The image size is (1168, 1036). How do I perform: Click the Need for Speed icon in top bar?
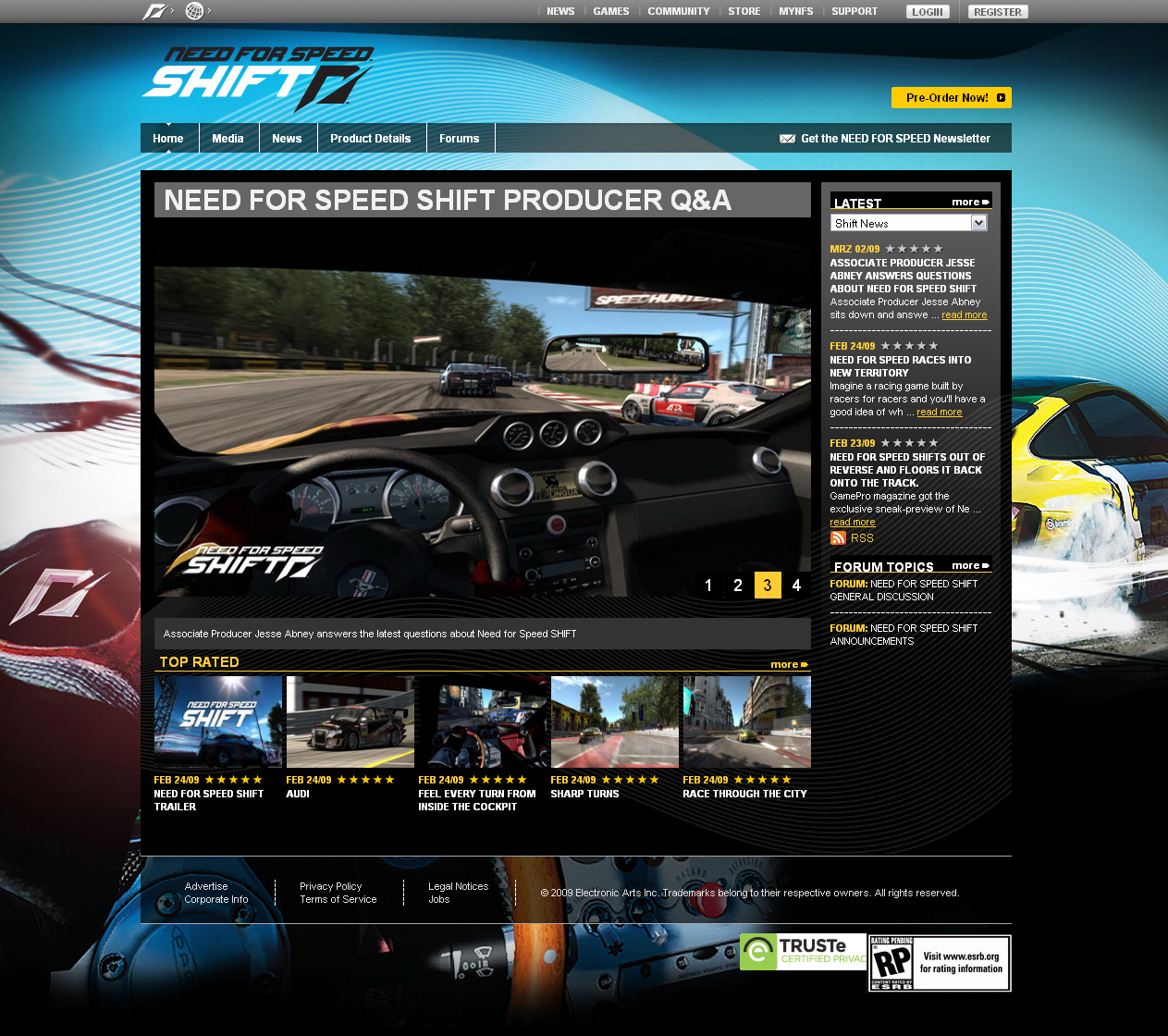[x=154, y=11]
